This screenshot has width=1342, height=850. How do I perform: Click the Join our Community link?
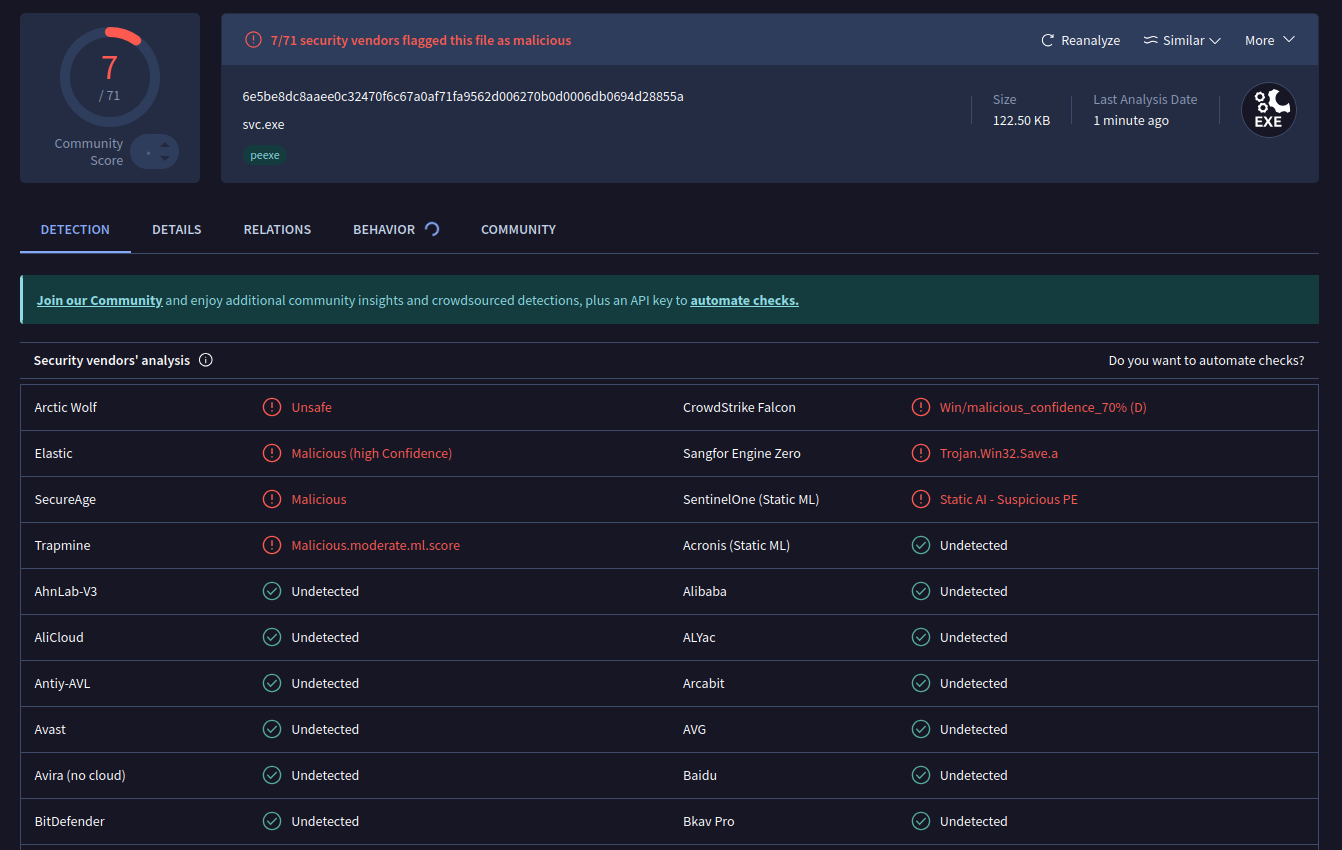(x=99, y=300)
